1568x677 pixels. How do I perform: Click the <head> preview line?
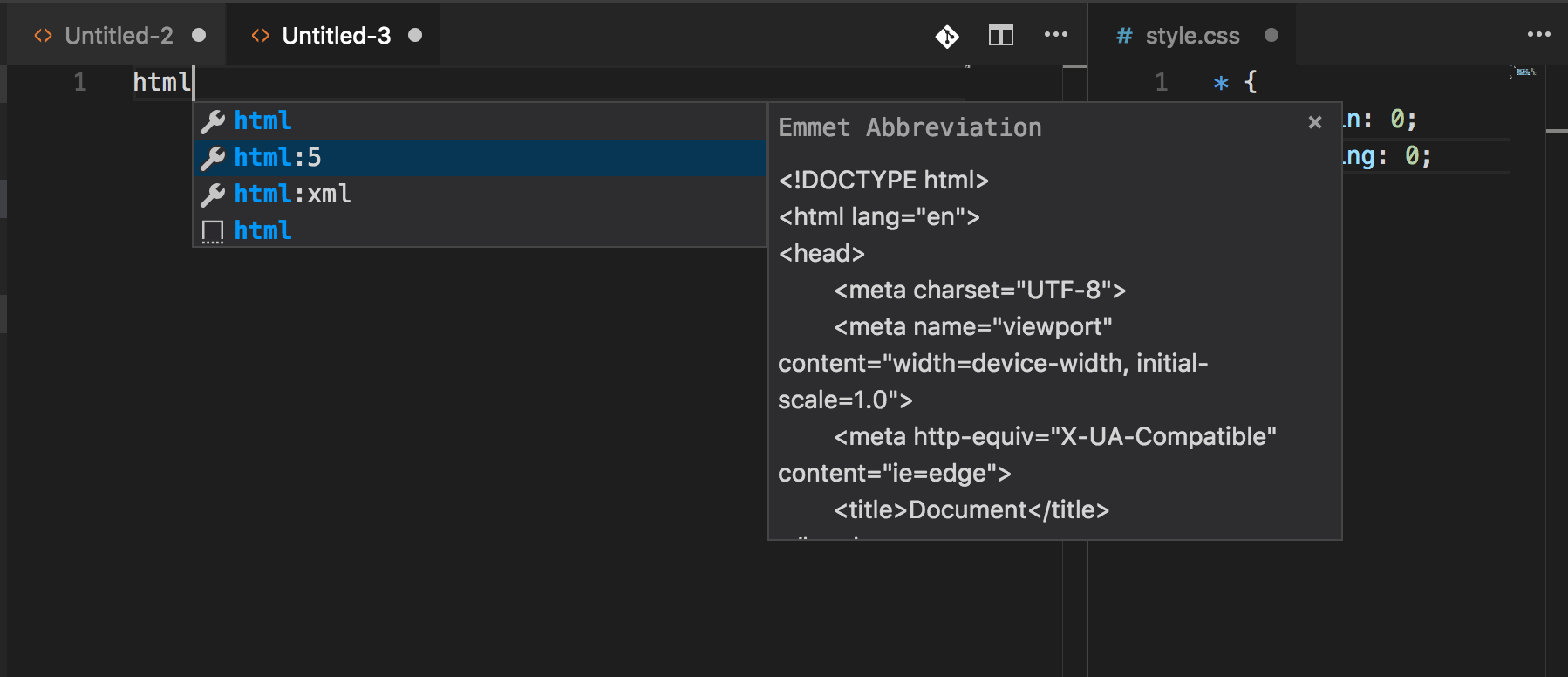[x=821, y=253]
